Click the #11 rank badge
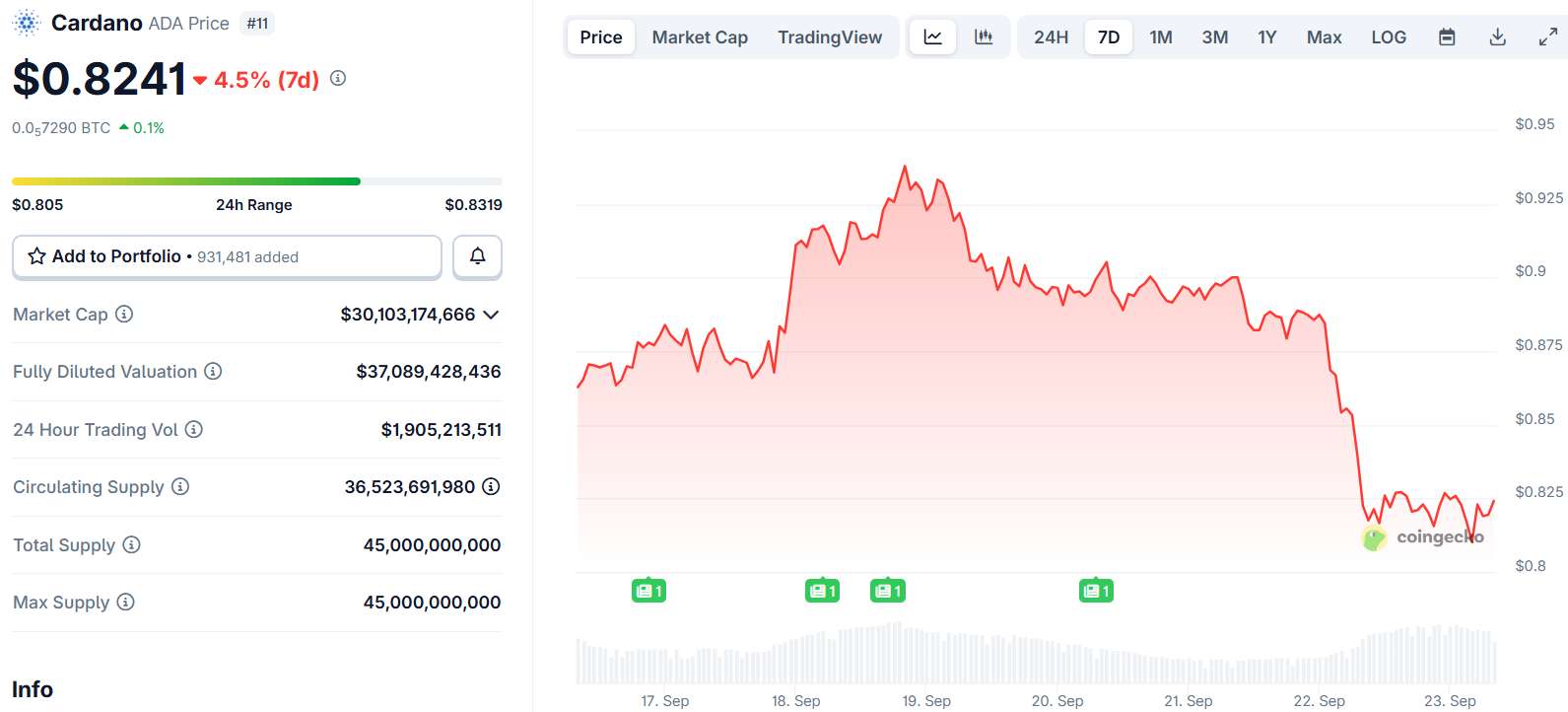Image resolution: width=1568 pixels, height=712 pixels. (258, 24)
